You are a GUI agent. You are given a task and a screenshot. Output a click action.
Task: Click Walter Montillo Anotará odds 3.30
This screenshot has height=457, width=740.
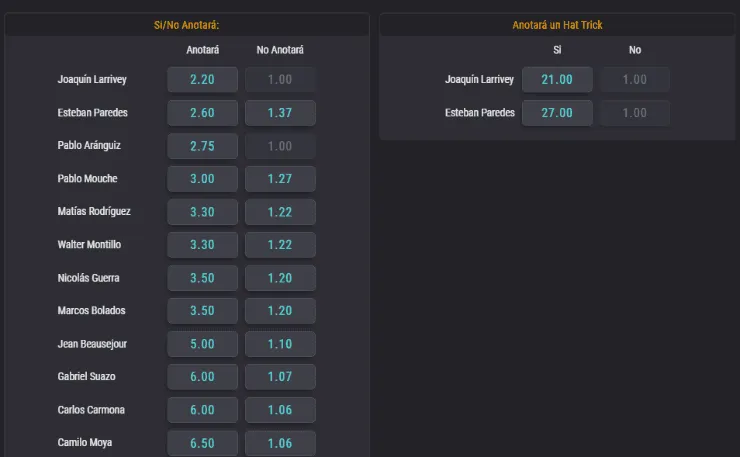(x=203, y=245)
